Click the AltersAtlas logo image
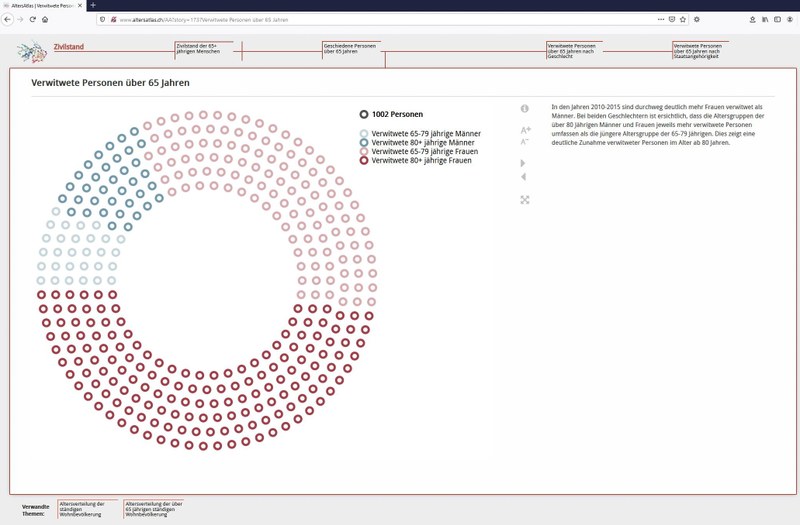This screenshot has width=800, height=525. [x=32, y=51]
